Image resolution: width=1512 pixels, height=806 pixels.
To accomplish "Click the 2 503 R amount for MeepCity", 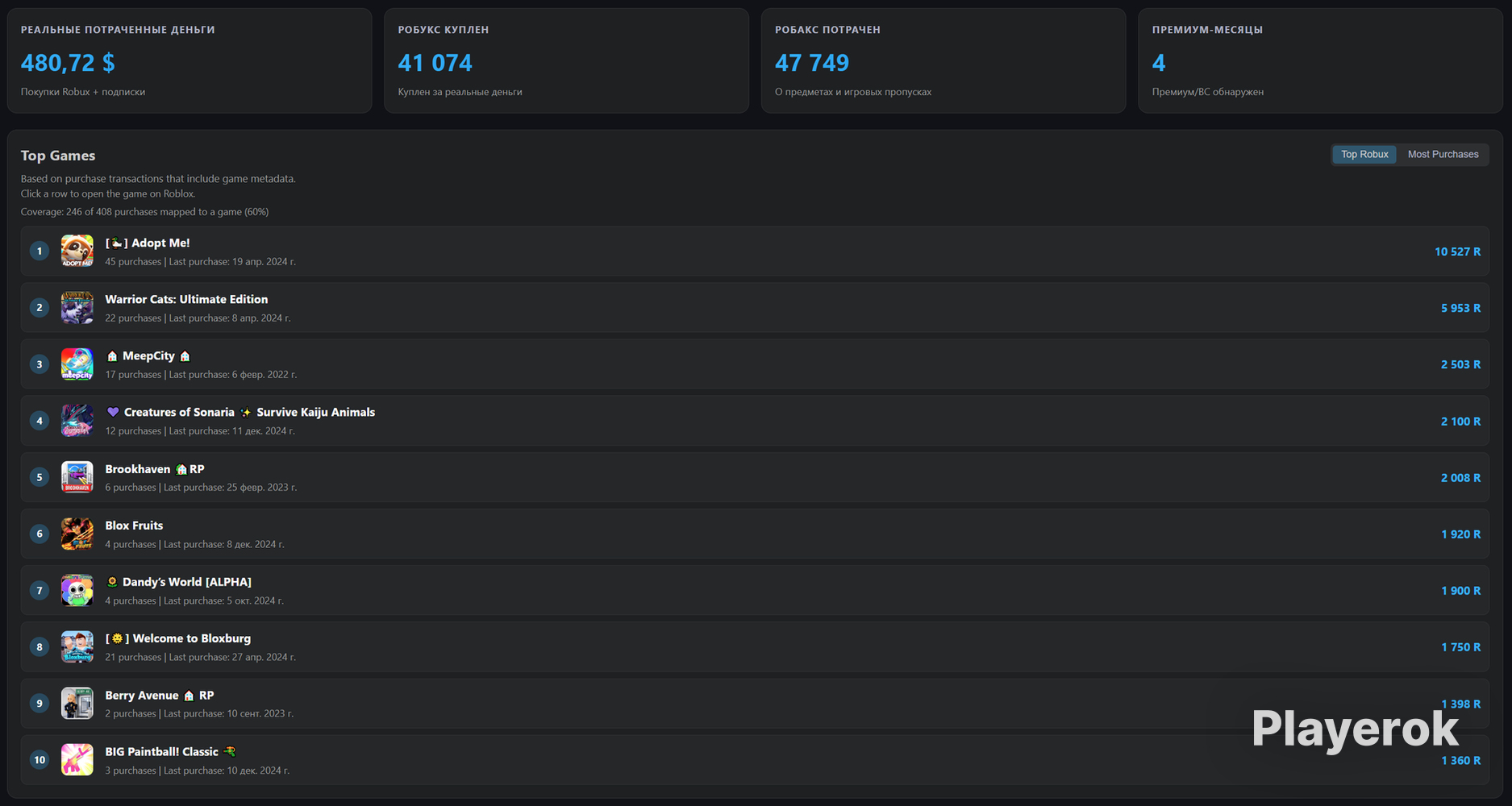I will pos(1460,364).
